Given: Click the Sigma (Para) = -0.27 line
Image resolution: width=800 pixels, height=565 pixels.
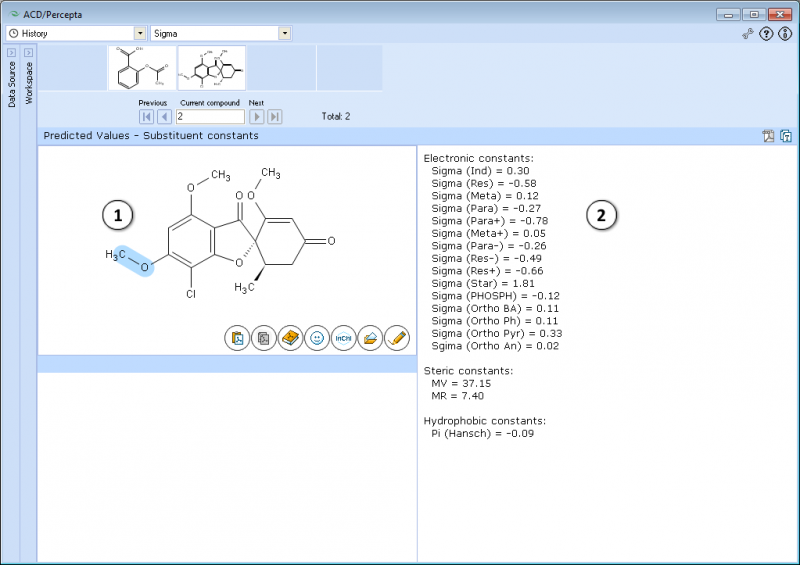Looking at the screenshot, I should click(486, 209).
